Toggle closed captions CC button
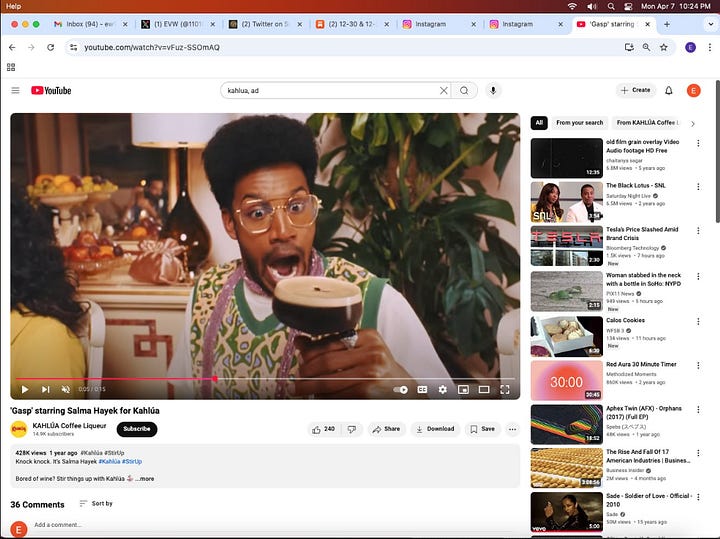720x539 pixels. click(422, 389)
